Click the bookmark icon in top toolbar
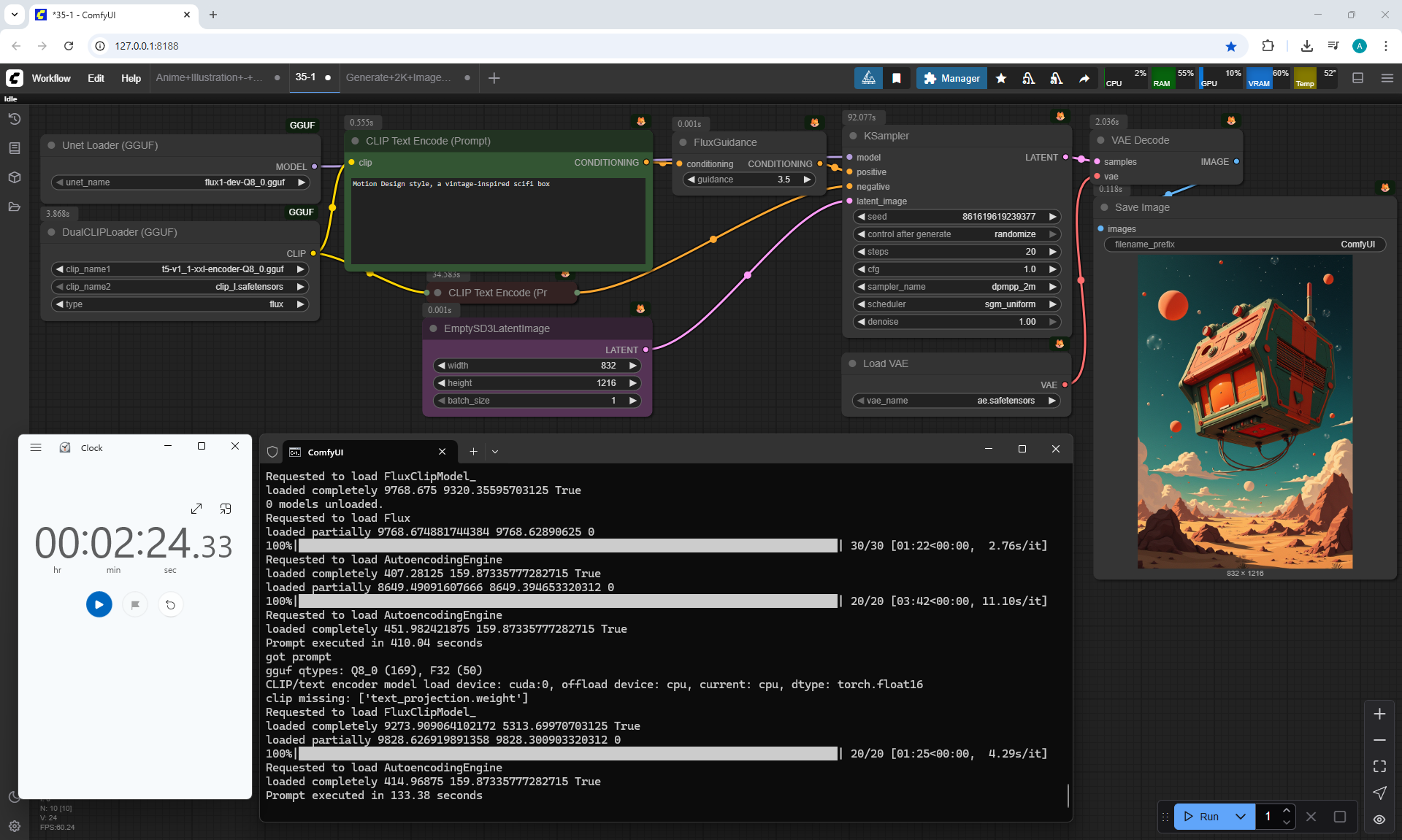Viewport: 1402px width, 840px height. coord(897,78)
